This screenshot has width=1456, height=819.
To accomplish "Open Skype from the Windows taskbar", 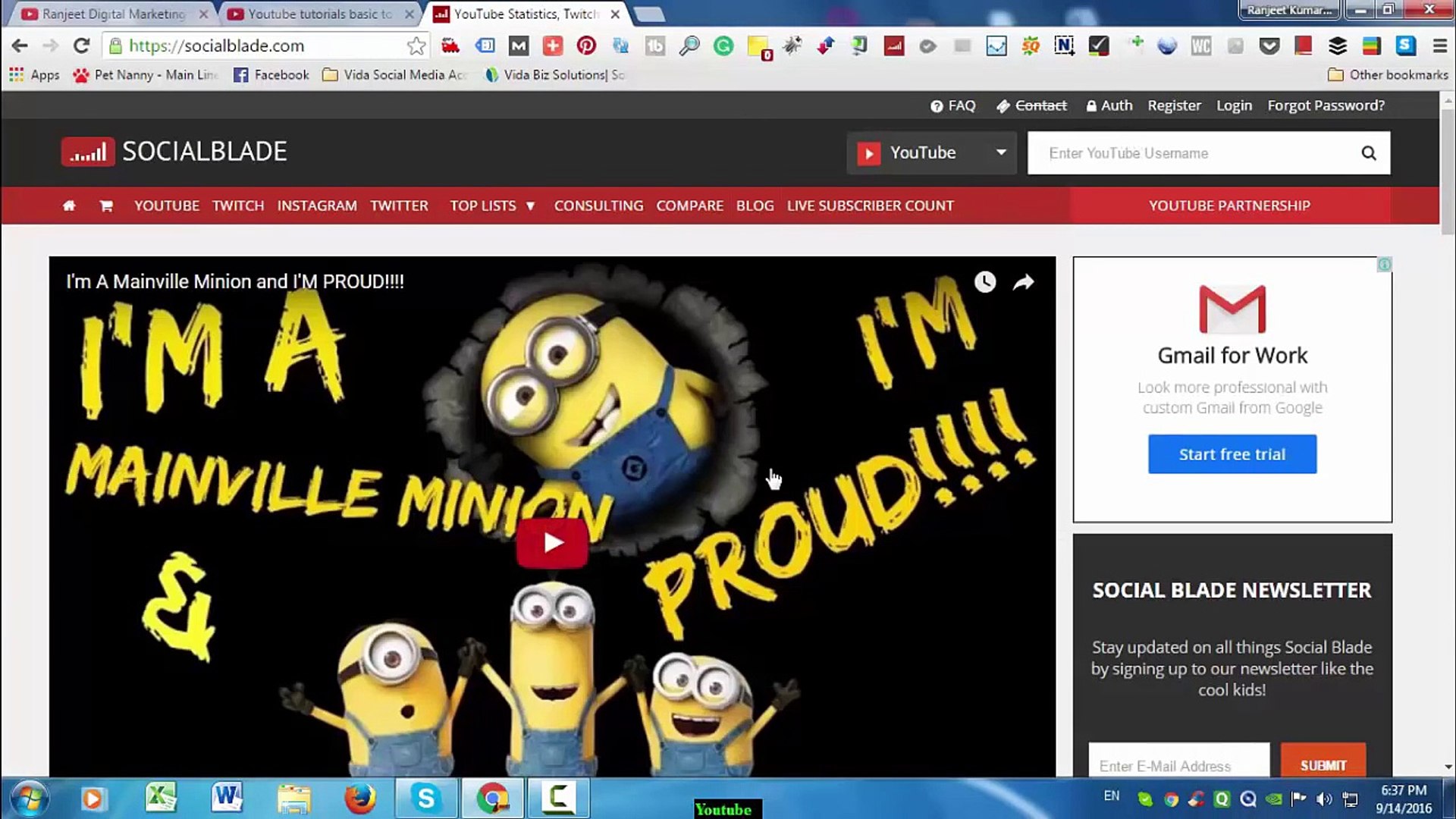I will point(426,798).
